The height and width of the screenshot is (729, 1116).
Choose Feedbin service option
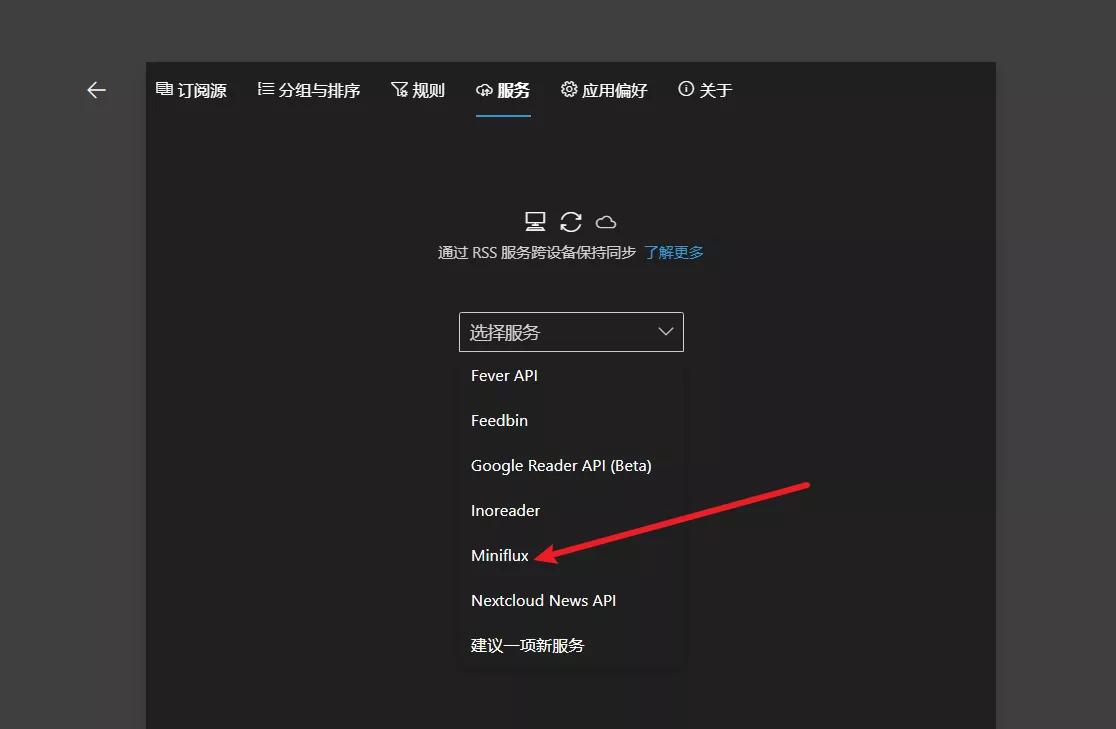coord(571,421)
